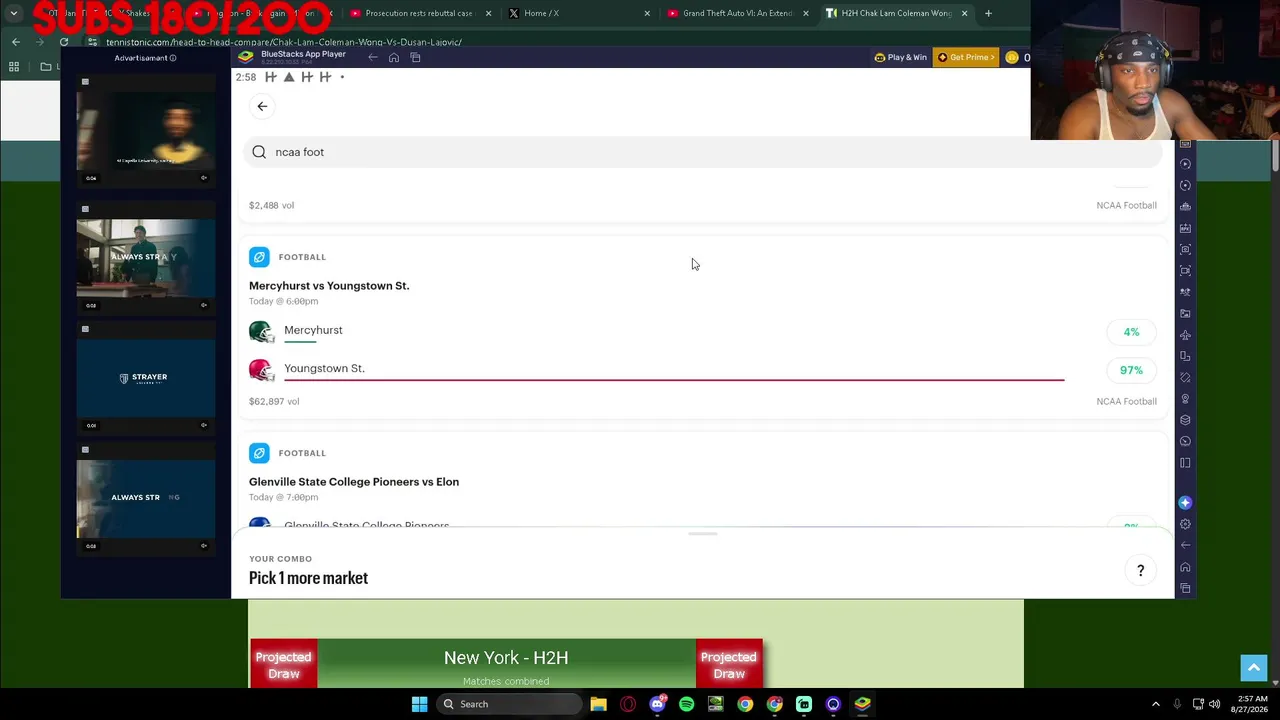Open the taskbar clock and date
This screenshot has height=720, width=1280.
(x=1251, y=704)
